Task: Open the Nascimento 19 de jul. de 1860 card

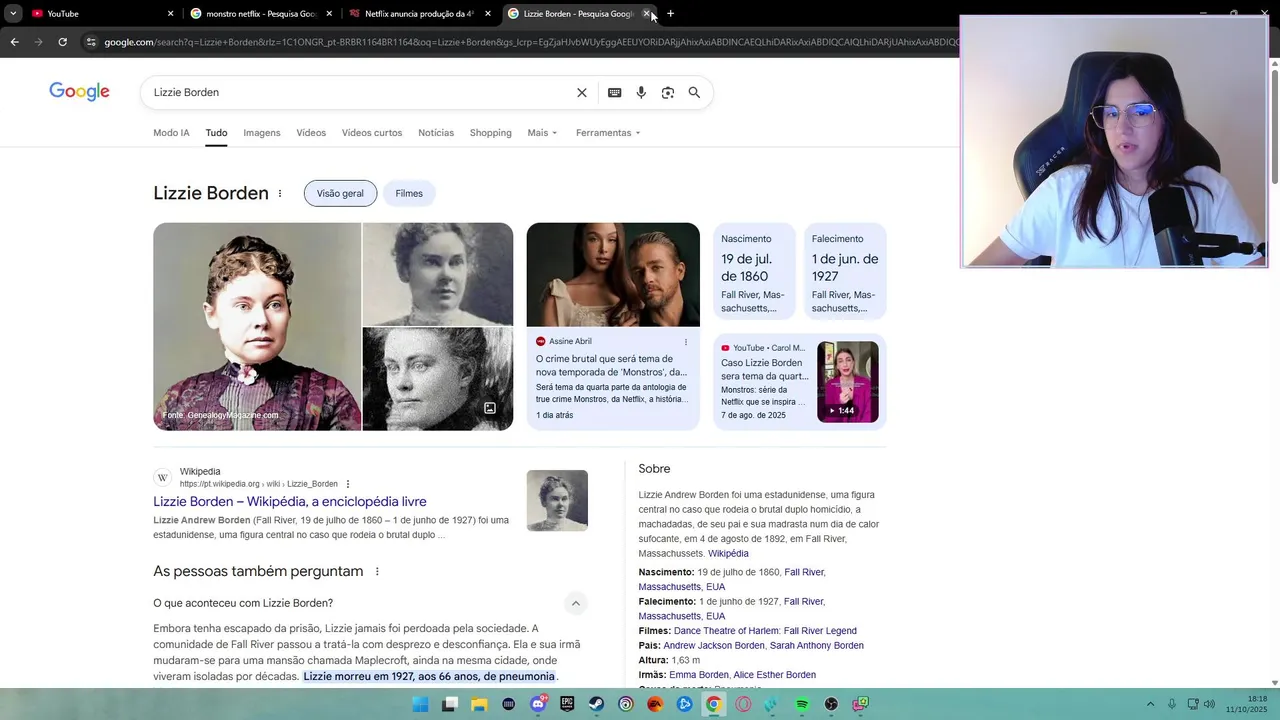Action: (x=754, y=271)
